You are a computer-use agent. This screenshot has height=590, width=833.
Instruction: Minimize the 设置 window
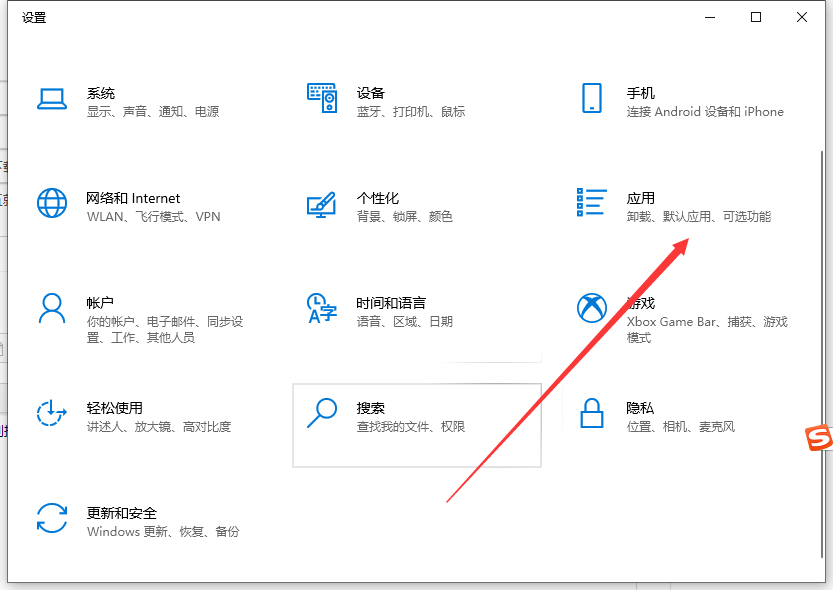tap(709, 17)
